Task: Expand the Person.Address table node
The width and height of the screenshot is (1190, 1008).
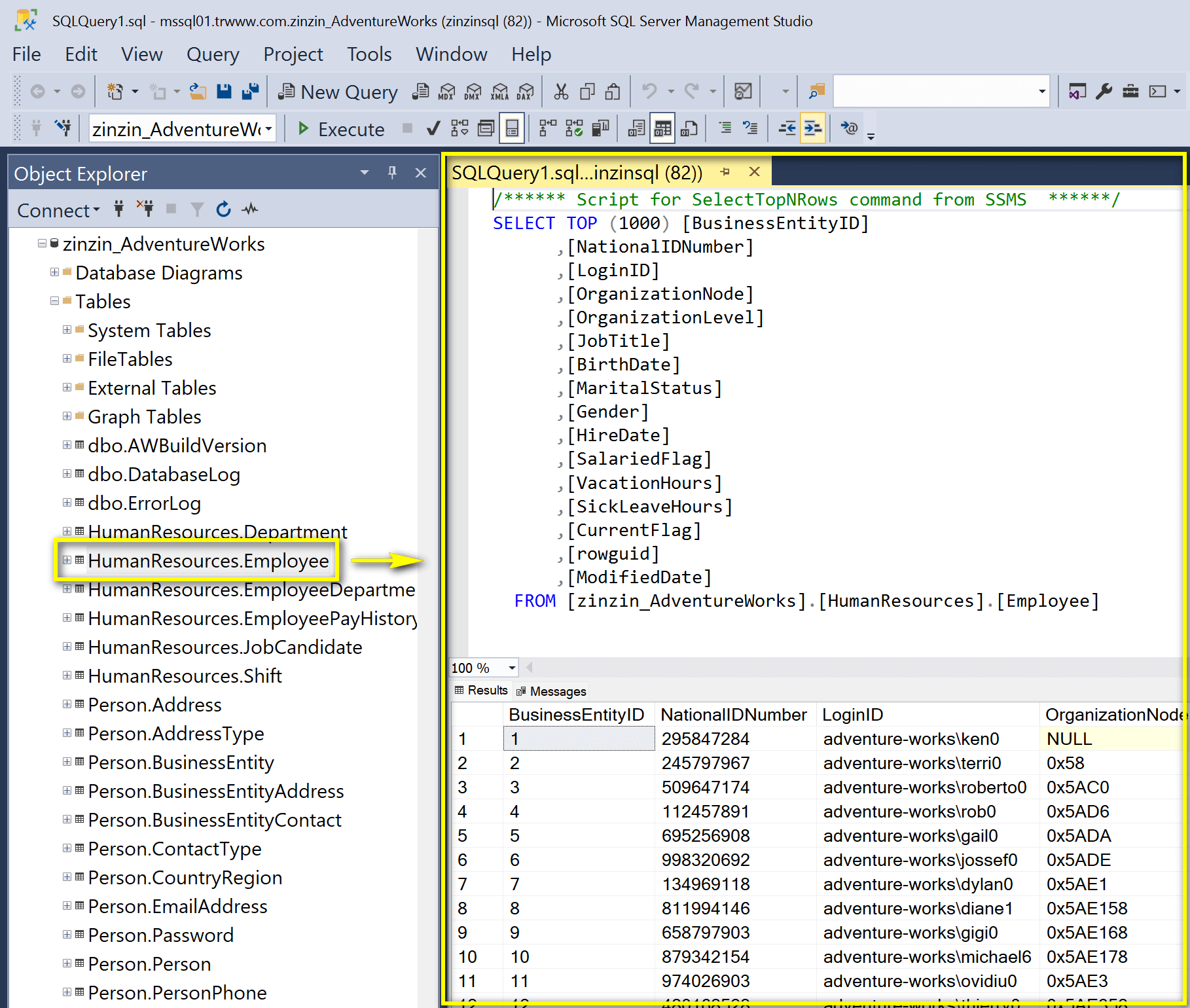Action: pos(67,704)
